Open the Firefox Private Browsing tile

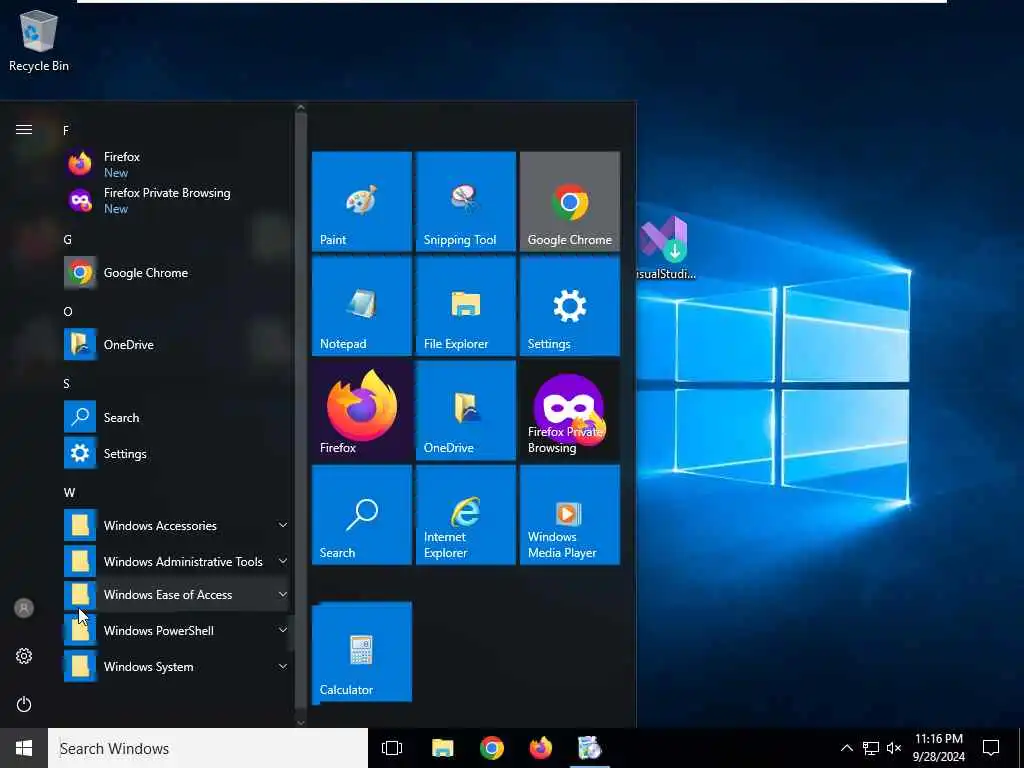point(569,410)
